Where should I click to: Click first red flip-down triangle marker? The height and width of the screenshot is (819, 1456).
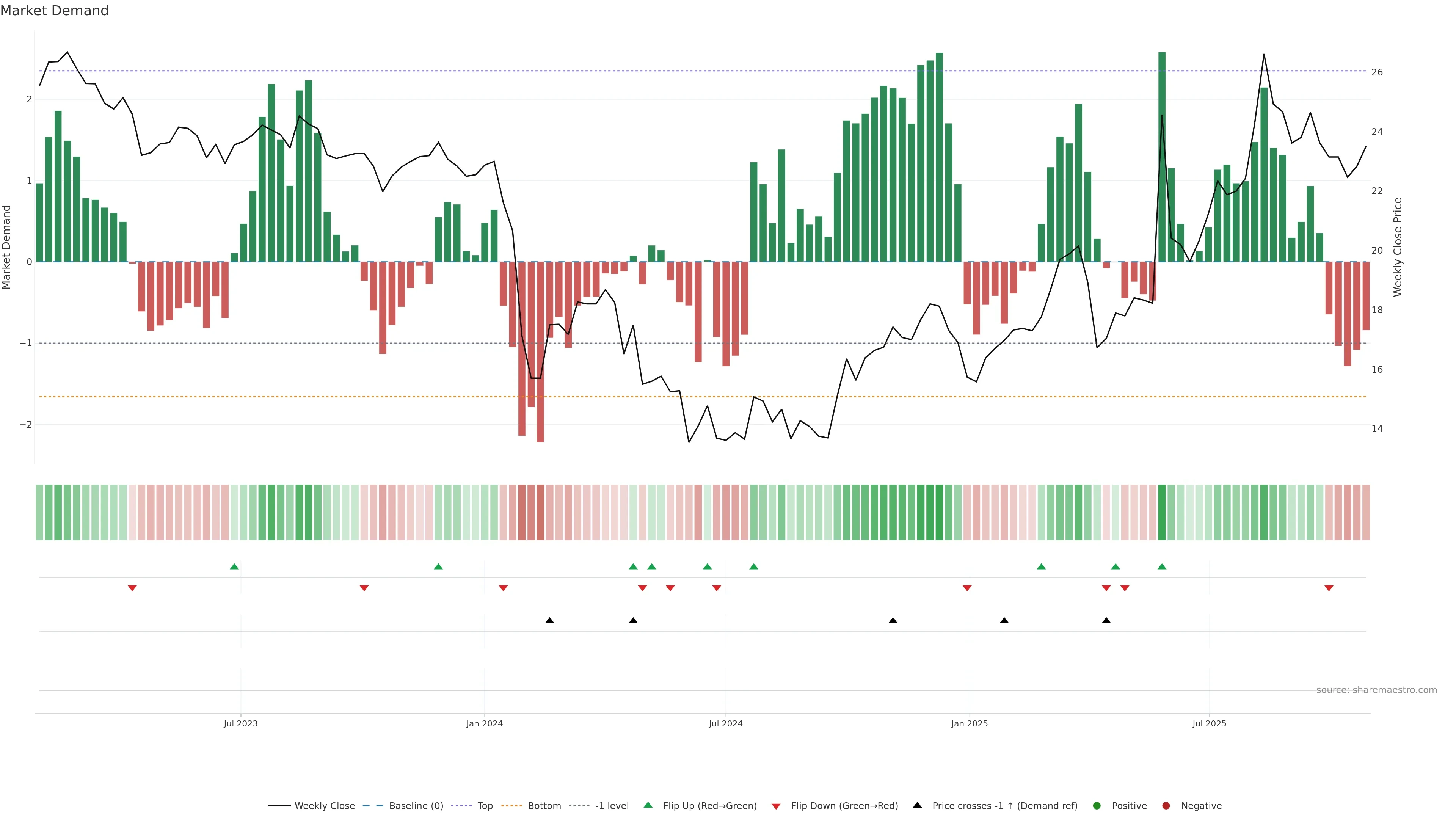[x=132, y=588]
